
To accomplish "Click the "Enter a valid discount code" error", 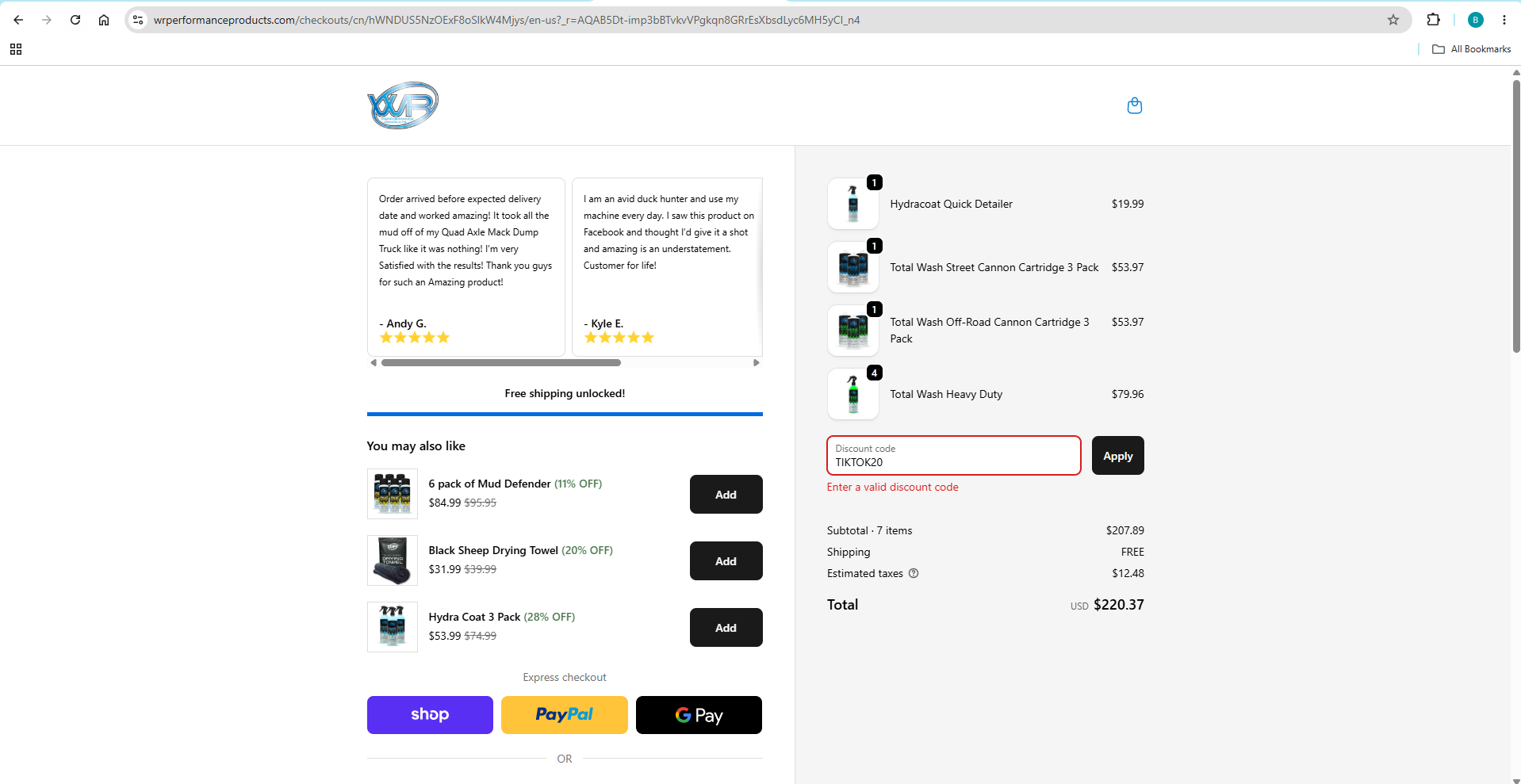I will click(893, 487).
